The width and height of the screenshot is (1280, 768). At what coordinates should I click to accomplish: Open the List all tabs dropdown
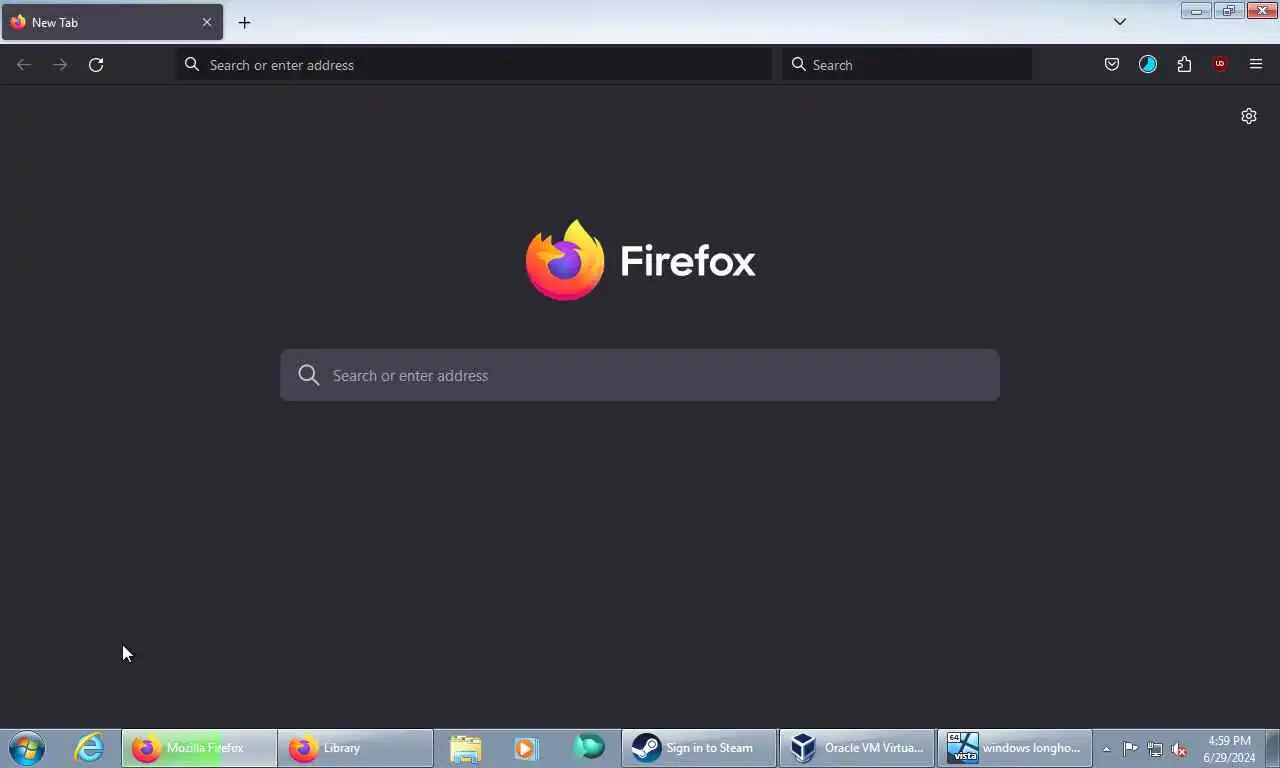point(1120,22)
